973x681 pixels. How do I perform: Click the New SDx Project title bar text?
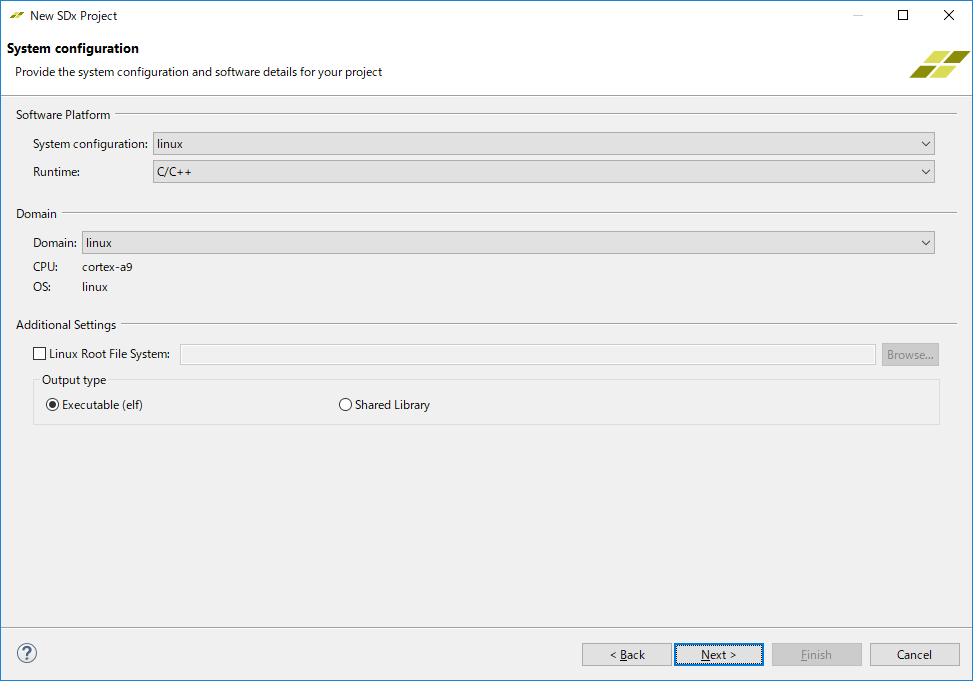pos(74,16)
